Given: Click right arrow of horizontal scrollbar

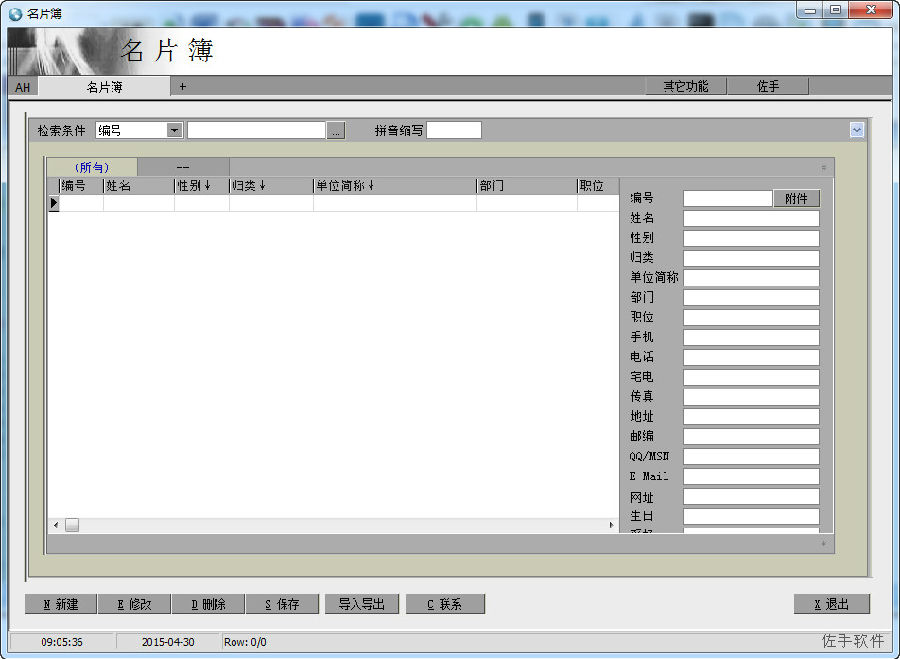Looking at the screenshot, I should pos(611,525).
